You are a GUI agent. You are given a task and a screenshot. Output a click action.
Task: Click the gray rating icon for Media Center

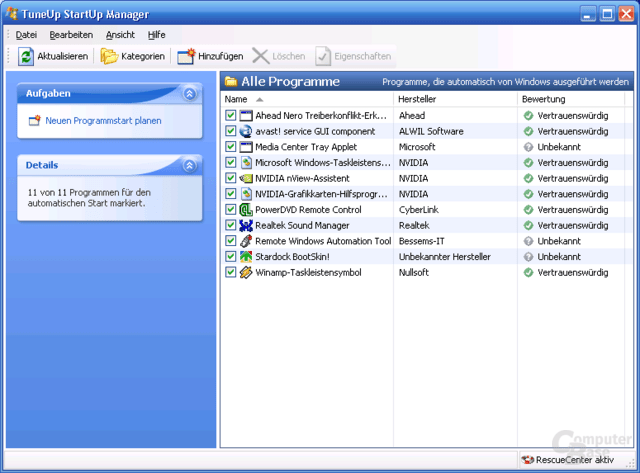coord(528,147)
